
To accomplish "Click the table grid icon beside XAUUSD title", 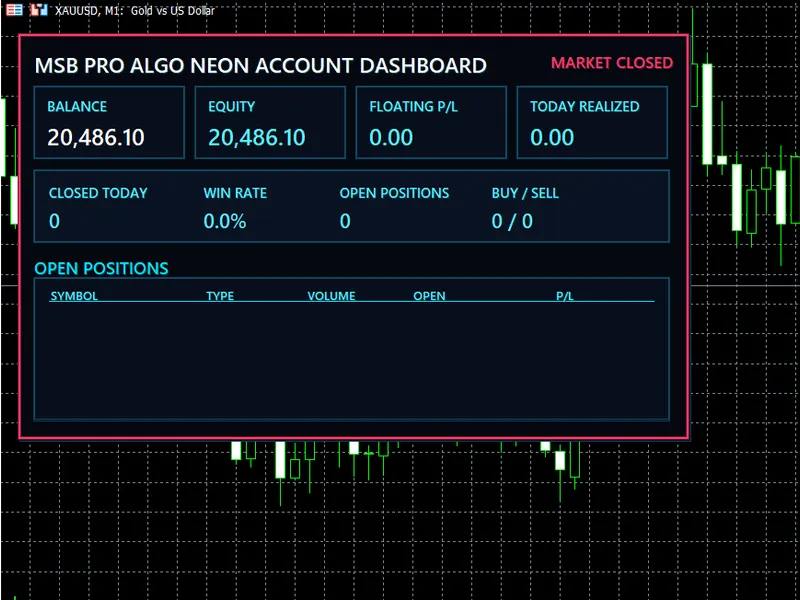I will click(14, 10).
